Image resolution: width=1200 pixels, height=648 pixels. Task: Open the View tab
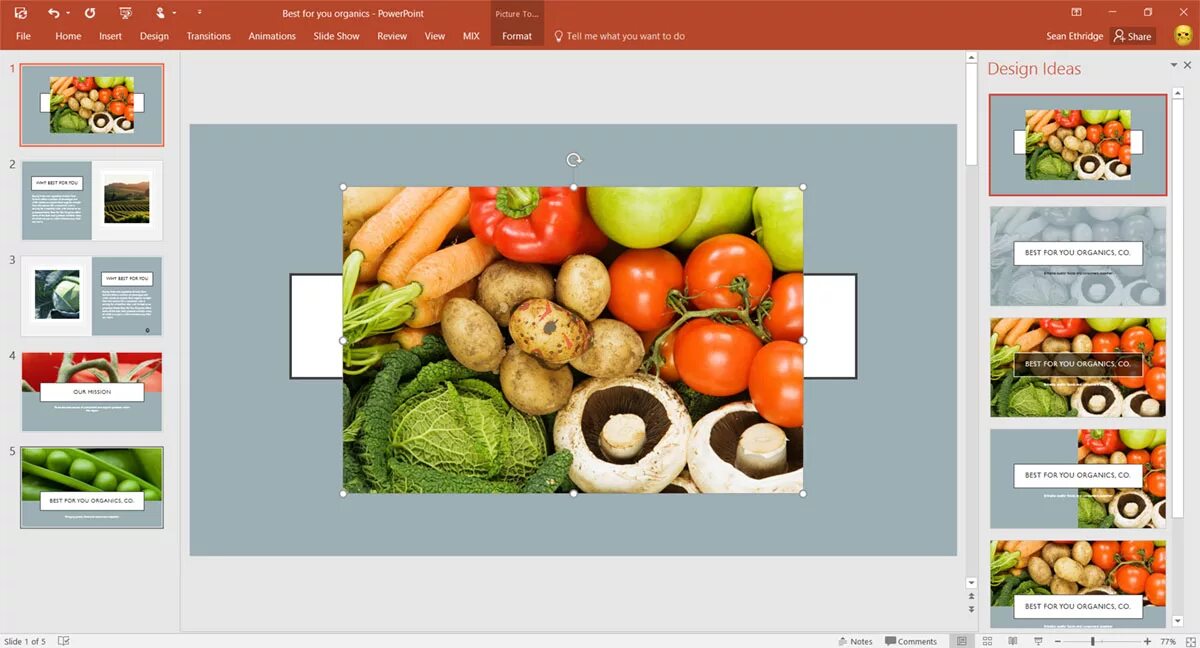click(435, 36)
